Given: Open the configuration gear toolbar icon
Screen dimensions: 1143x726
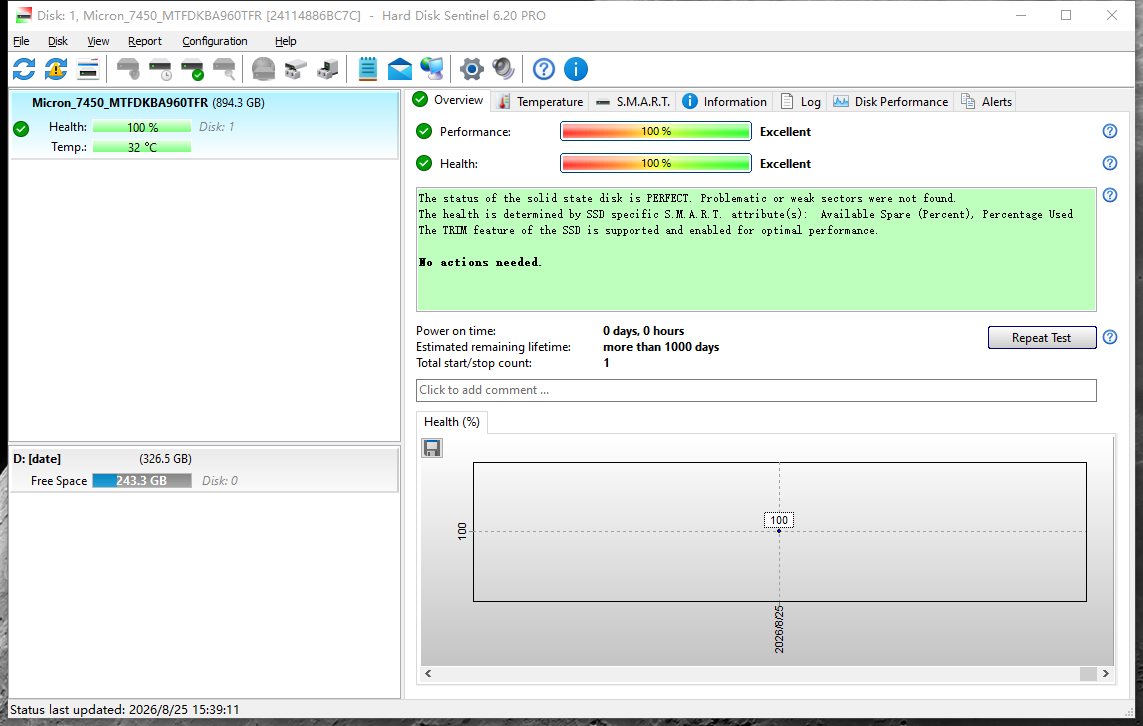Looking at the screenshot, I should click(x=472, y=69).
